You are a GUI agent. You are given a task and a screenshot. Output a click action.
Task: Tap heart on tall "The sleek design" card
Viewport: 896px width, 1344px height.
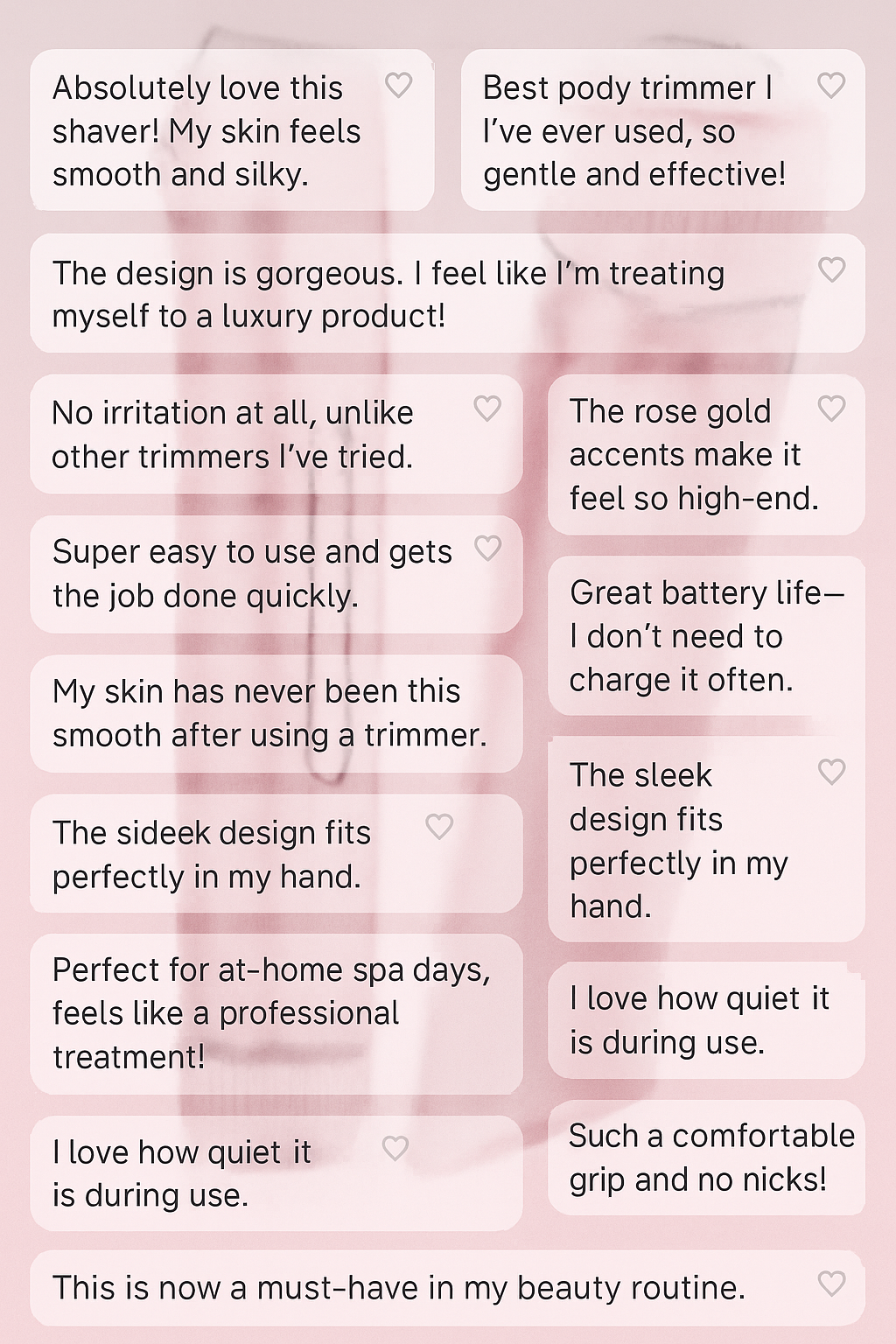tap(831, 772)
